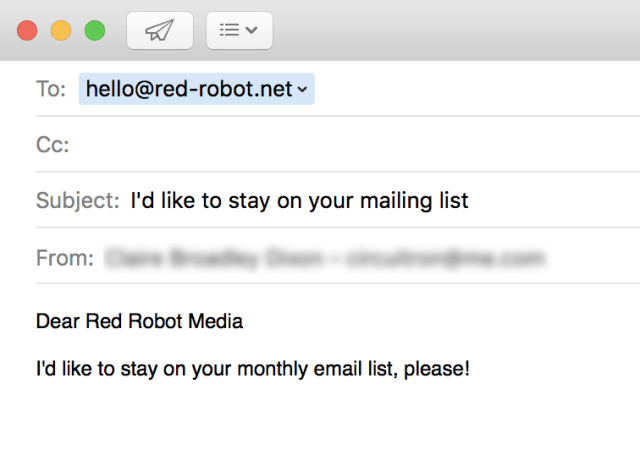This screenshot has height=455, width=640.
Task: Select the hello@red-robot.net recipient token
Action: 196,89
